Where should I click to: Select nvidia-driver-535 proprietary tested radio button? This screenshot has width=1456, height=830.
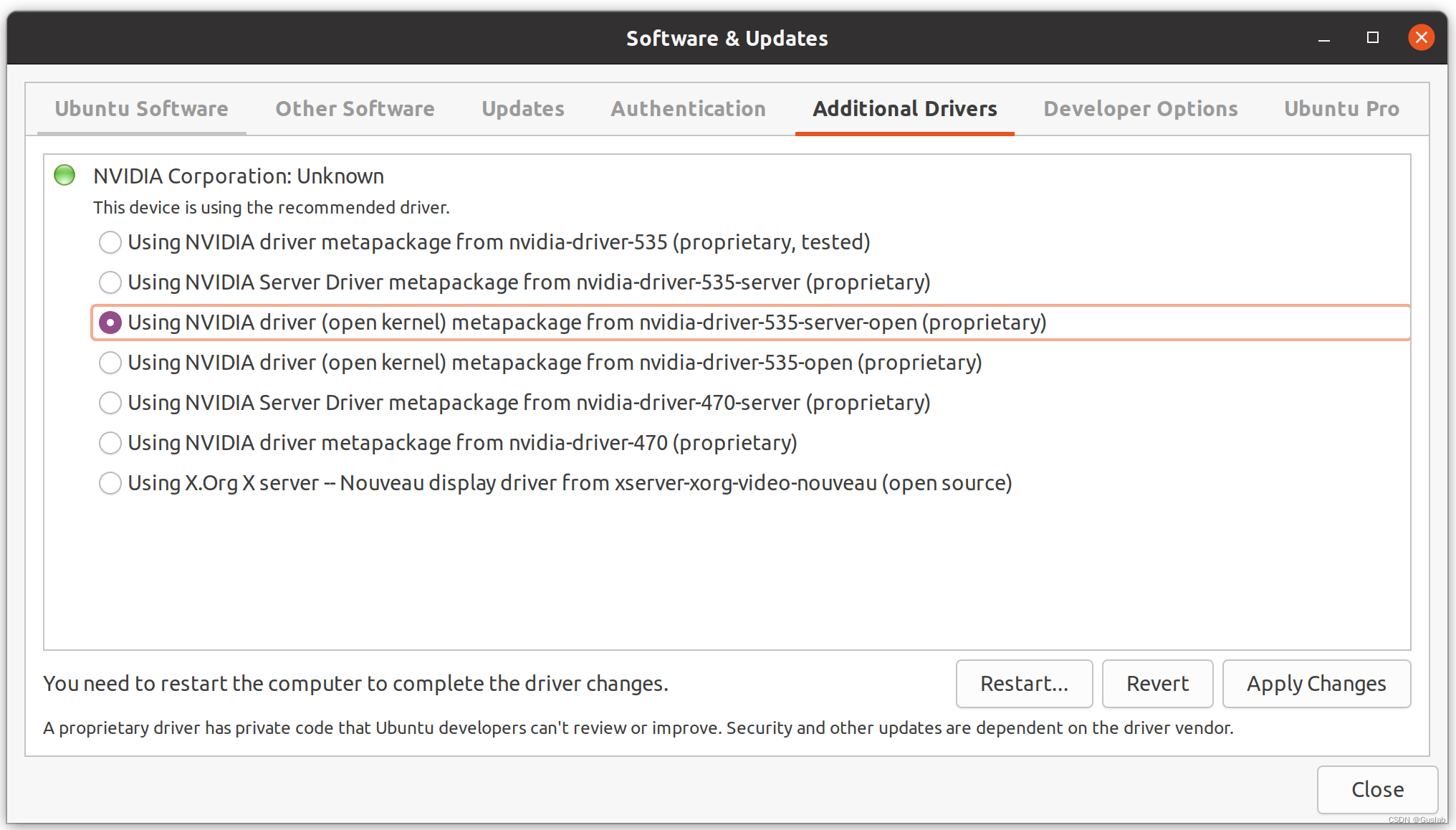click(110, 242)
